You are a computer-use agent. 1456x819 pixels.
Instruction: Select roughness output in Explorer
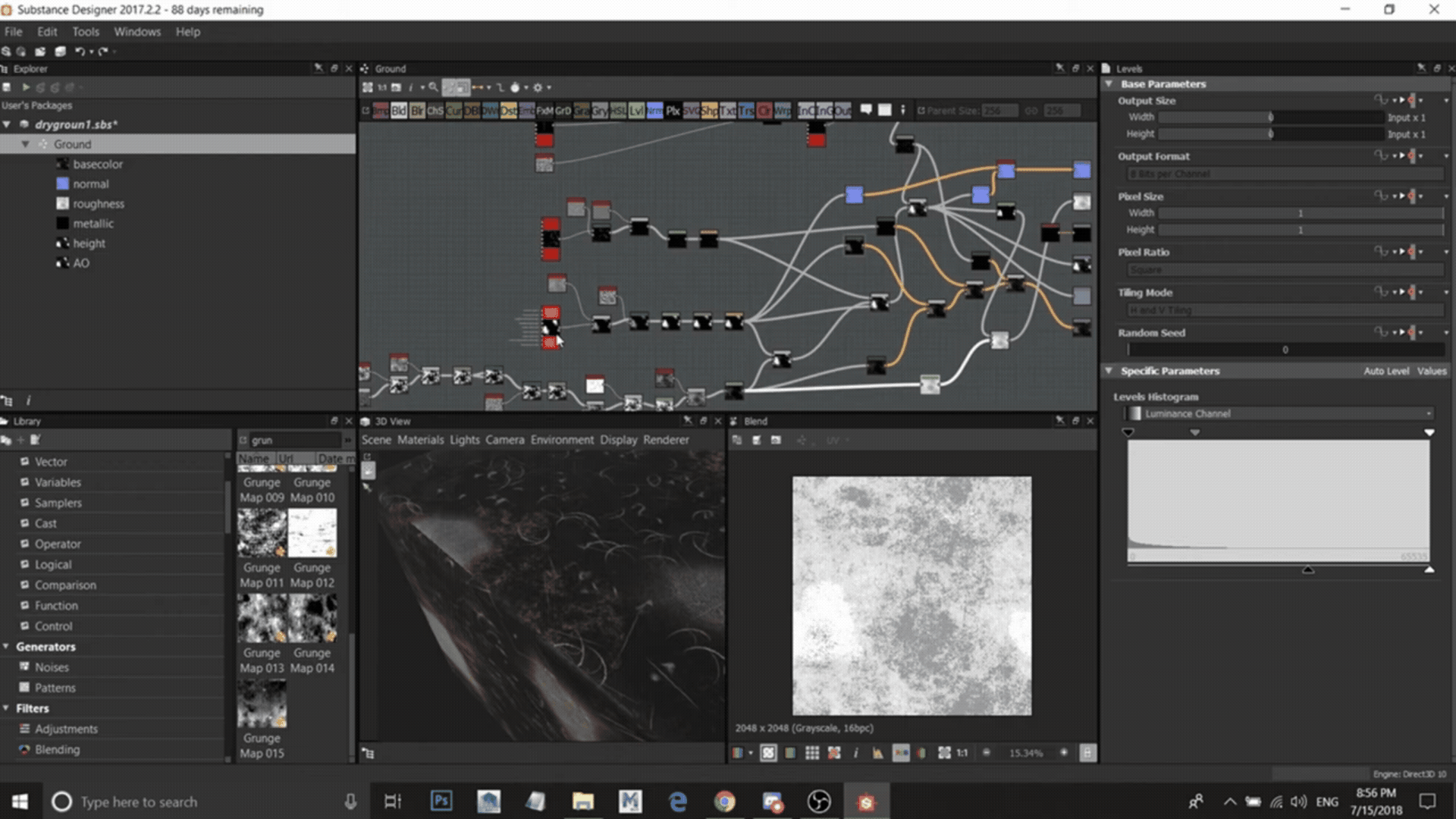(99, 204)
